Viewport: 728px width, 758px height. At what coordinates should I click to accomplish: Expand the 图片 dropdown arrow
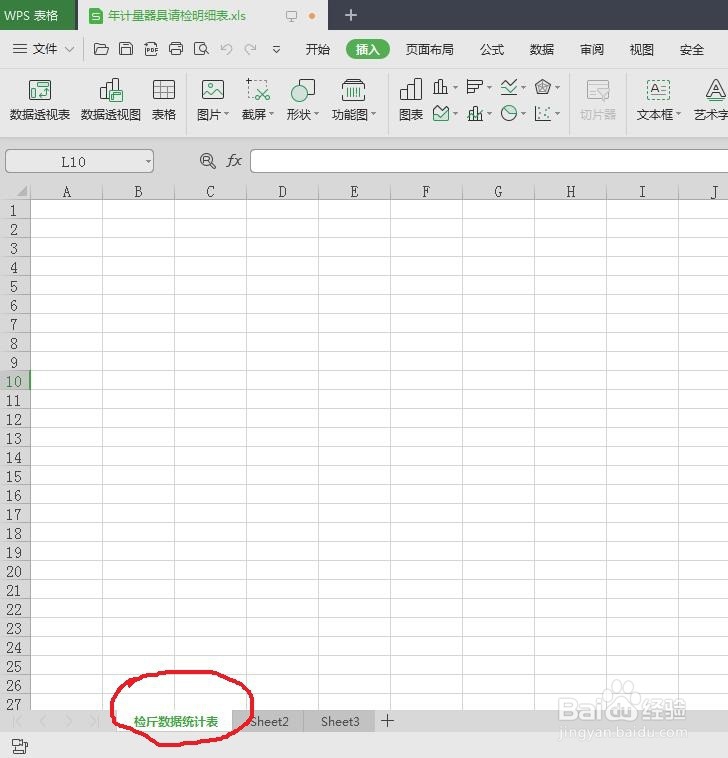[x=226, y=114]
